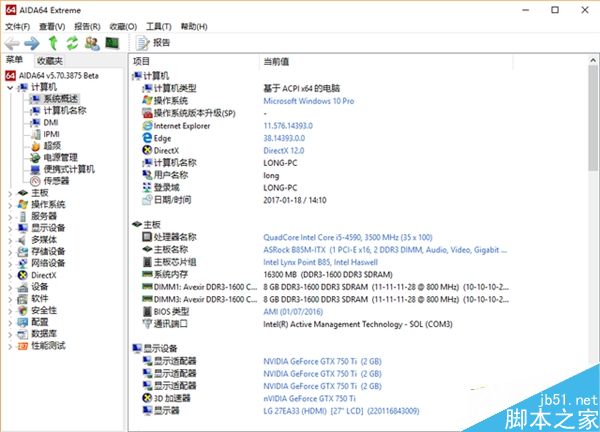Click the 配置 tree icon
The height and width of the screenshot is (432, 600).
tap(23, 323)
